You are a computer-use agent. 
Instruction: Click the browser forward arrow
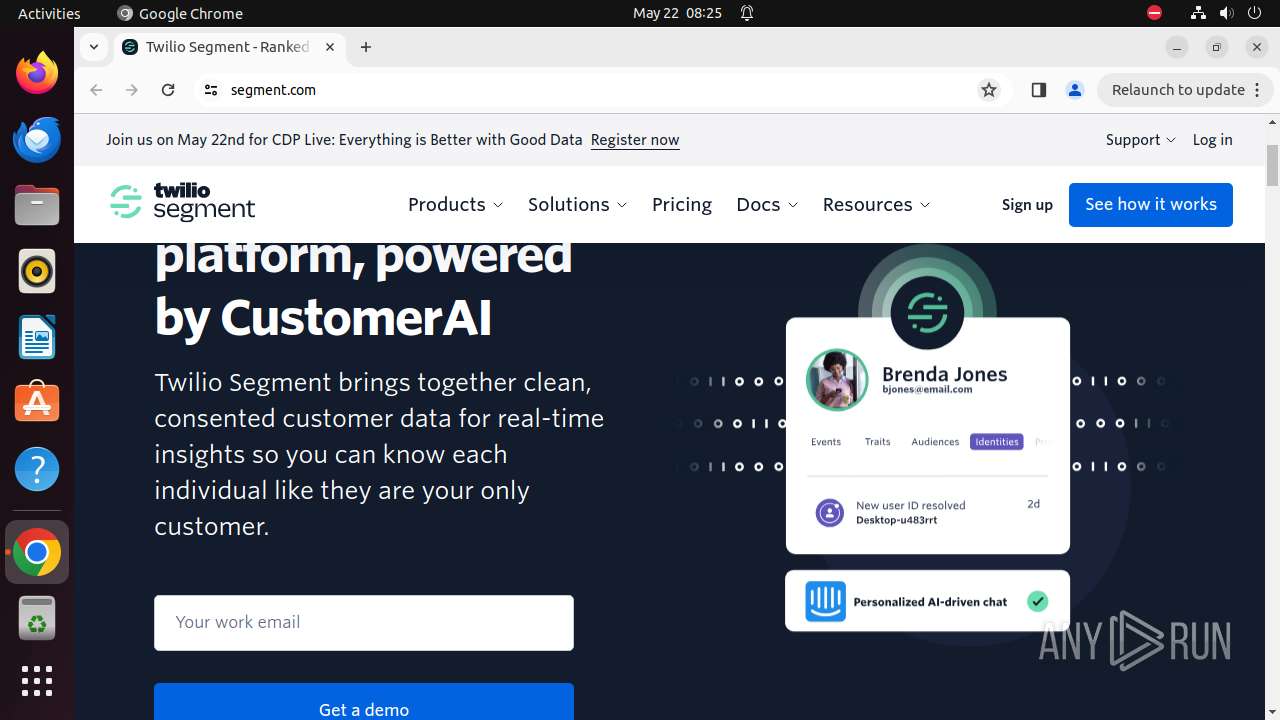(132, 90)
